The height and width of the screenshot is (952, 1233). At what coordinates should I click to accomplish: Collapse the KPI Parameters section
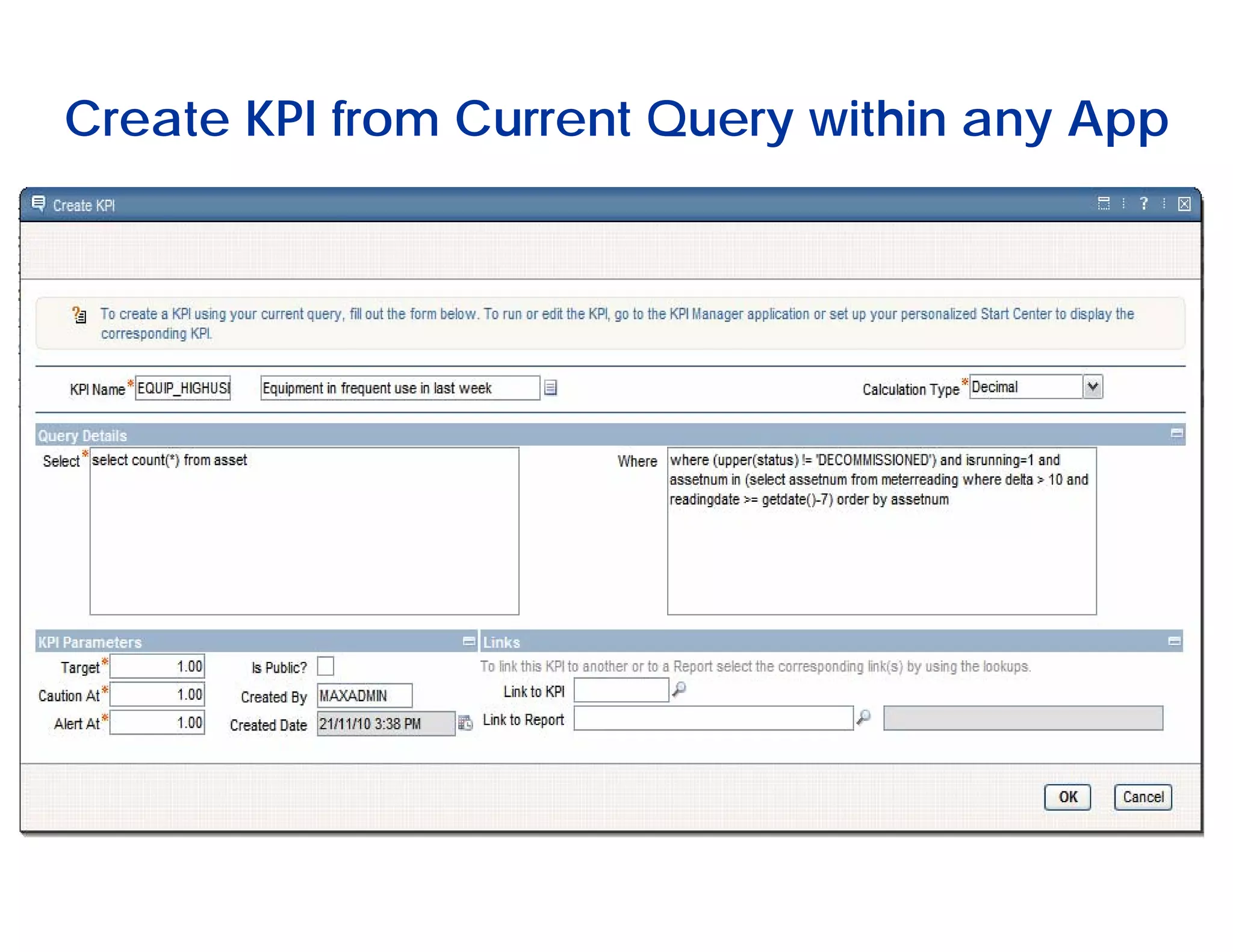(468, 641)
